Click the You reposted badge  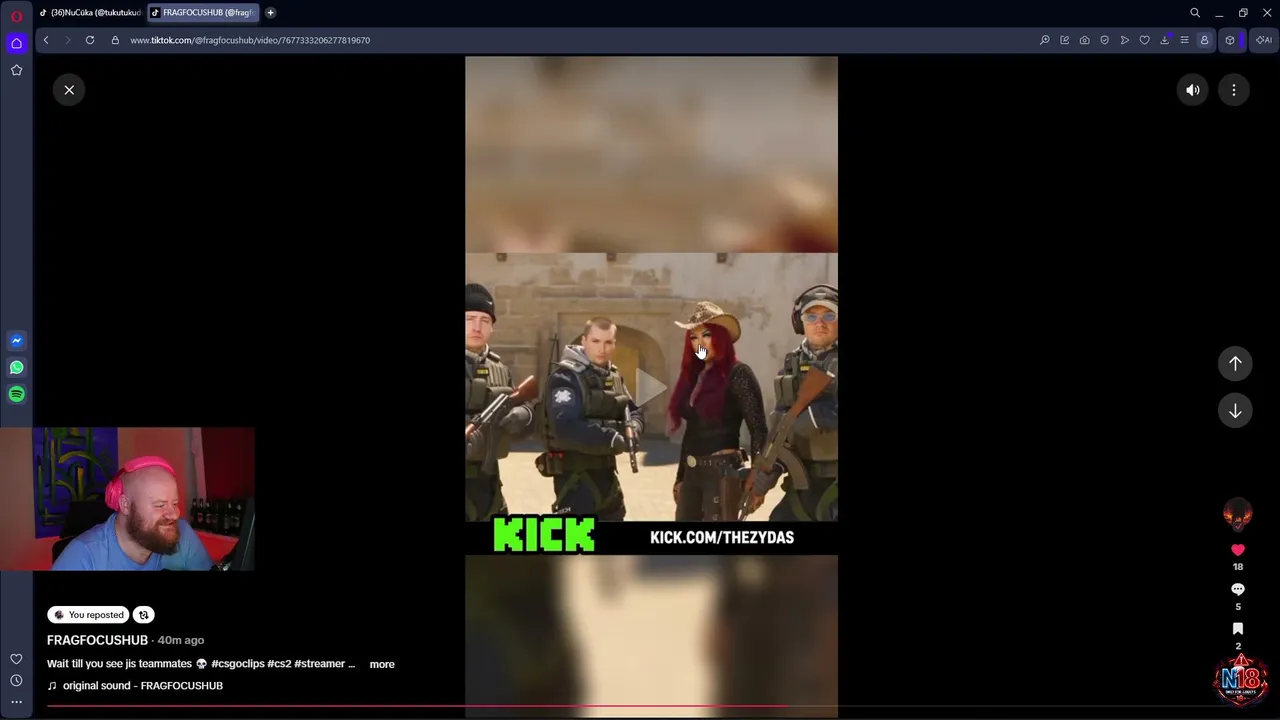click(x=89, y=615)
